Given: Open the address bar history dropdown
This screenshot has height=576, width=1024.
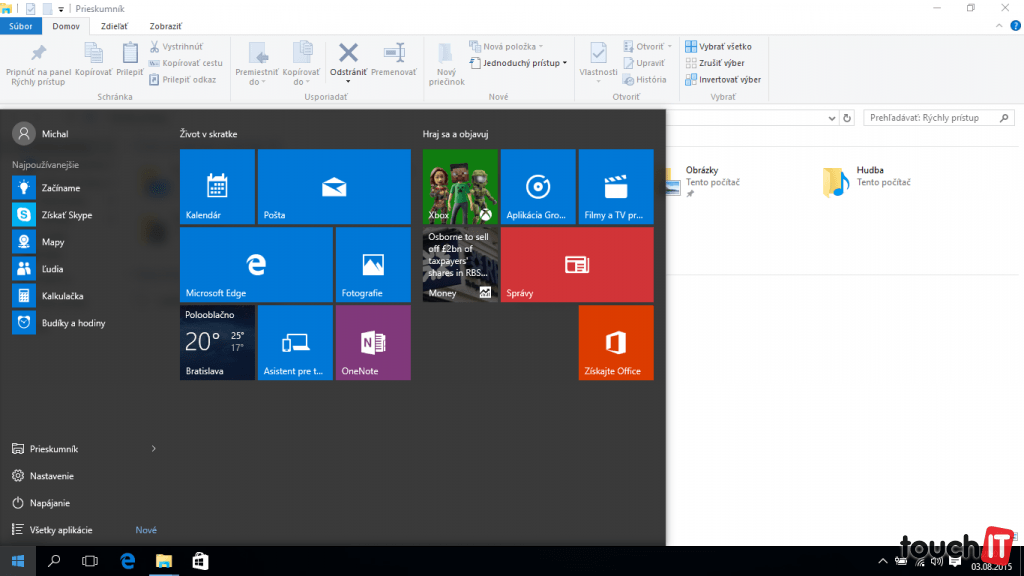Looking at the screenshot, I should [833, 118].
